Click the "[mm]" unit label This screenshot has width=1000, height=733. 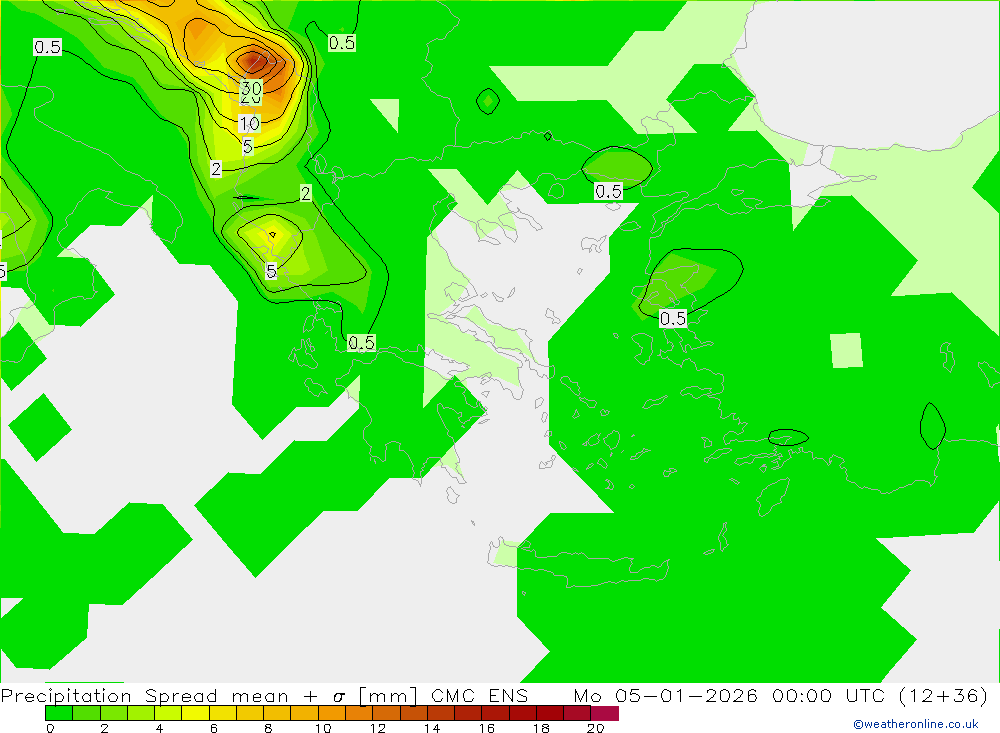388,695
